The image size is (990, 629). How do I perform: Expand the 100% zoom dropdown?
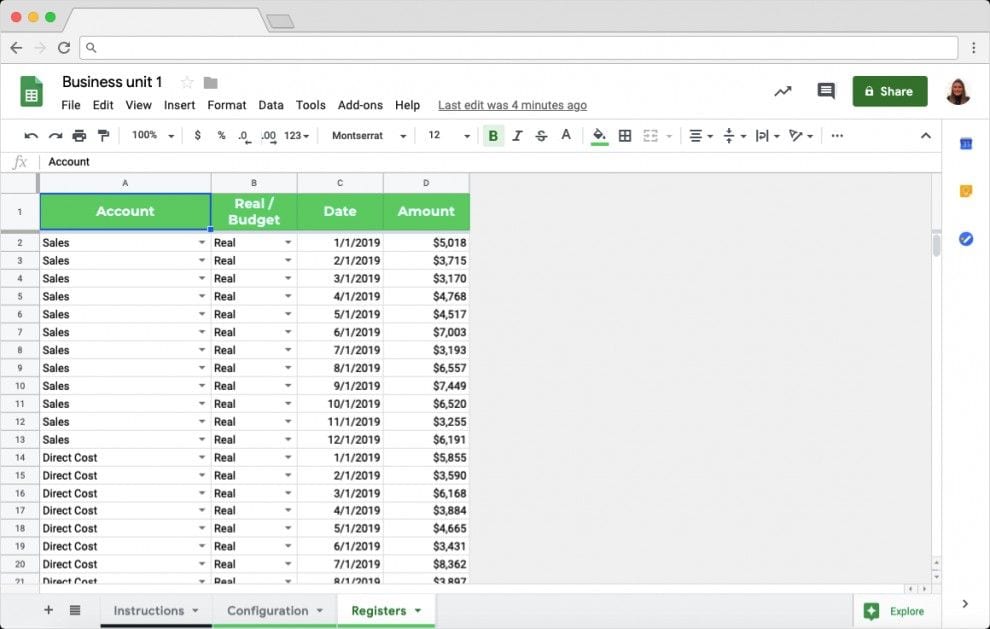tap(153, 136)
